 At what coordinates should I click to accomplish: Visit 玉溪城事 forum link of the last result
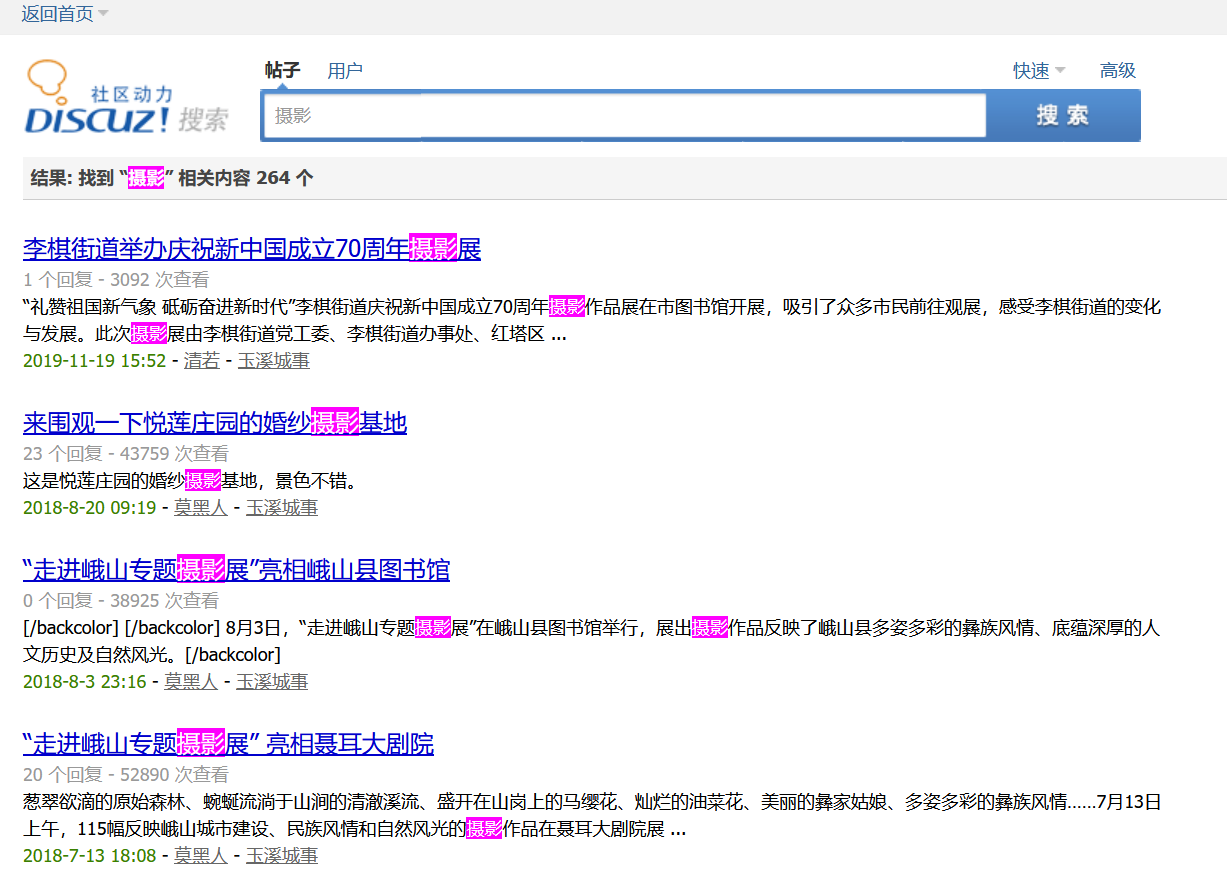point(281,857)
